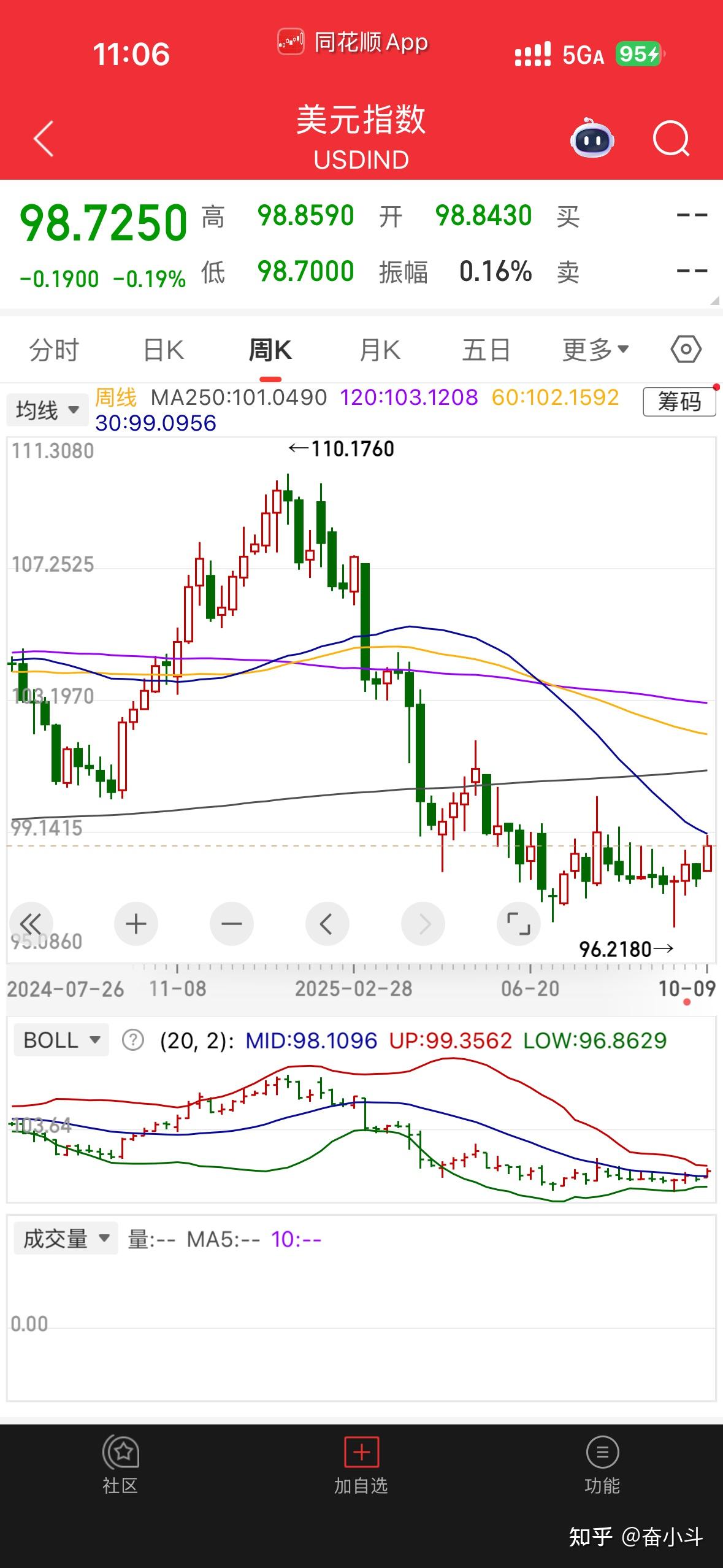Expand chart to fullscreen
Viewport: 723px width, 1568px height.
(x=518, y=923)
